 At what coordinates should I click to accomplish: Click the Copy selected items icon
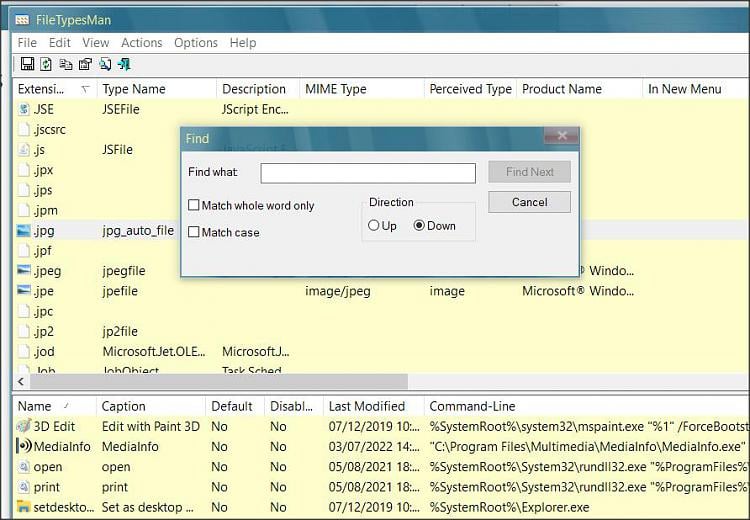coord(66,65)
